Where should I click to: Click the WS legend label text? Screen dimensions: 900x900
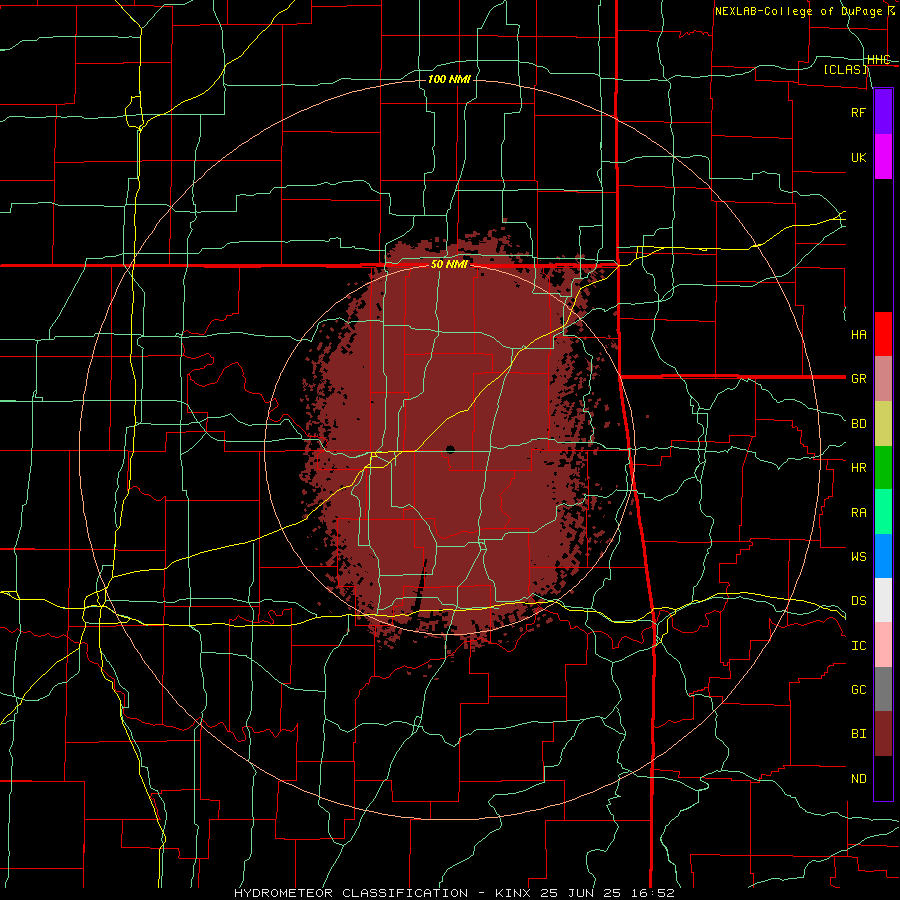[858, 557]
